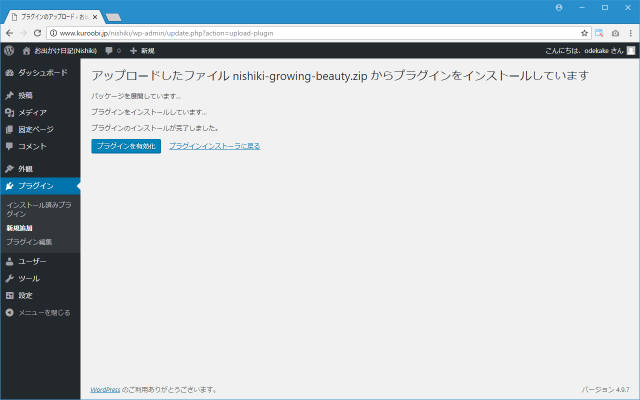Select インストール済みプラグイン submenu item
The image size is (640, 400).
tap(38, 208)
